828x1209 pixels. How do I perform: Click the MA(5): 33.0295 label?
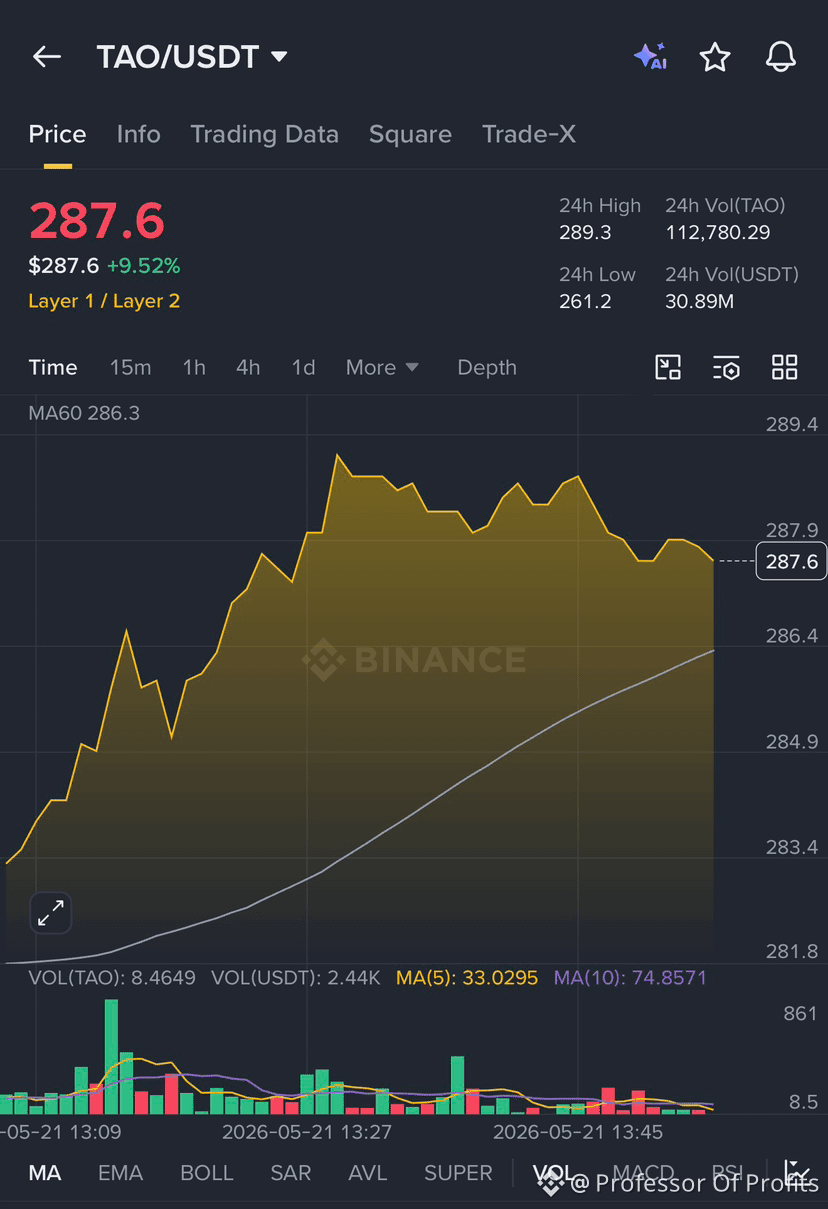[467, 977]
